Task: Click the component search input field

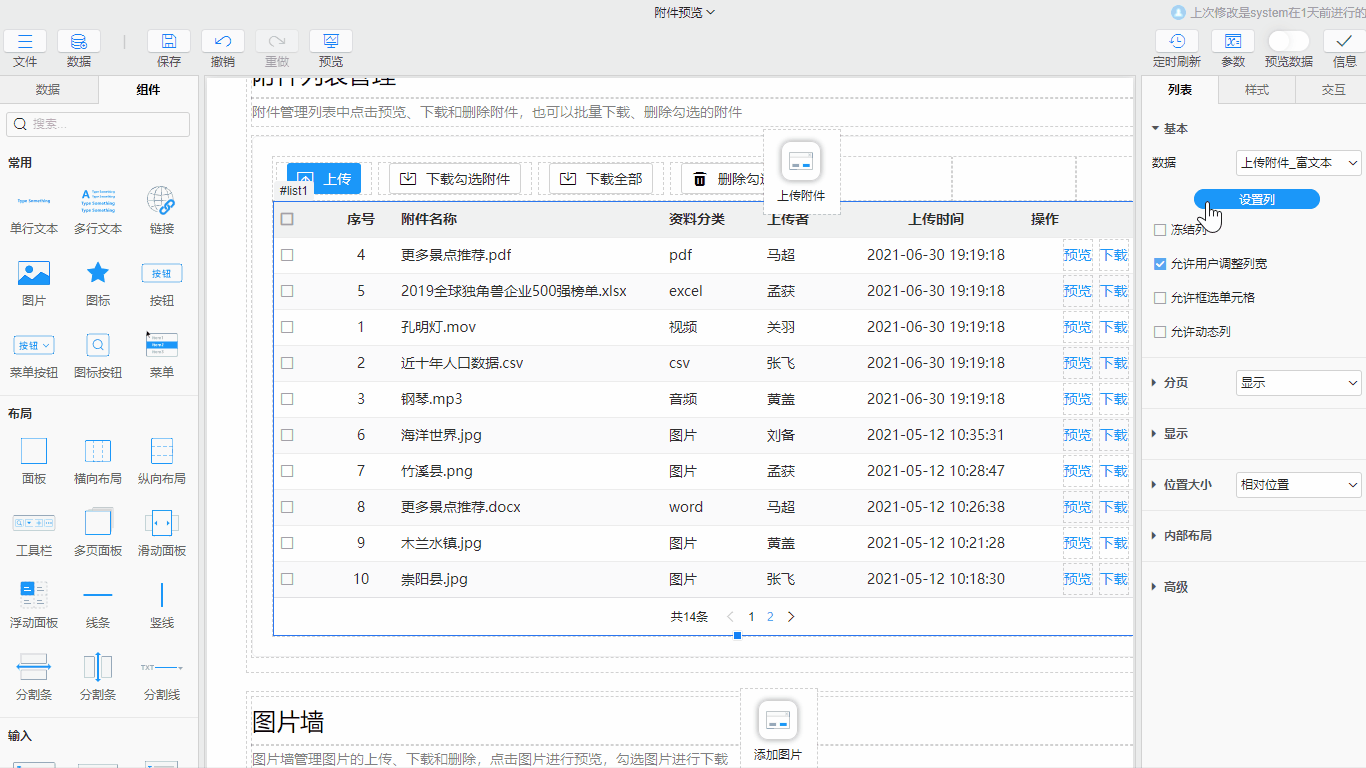Action: [x=97, y=125]
